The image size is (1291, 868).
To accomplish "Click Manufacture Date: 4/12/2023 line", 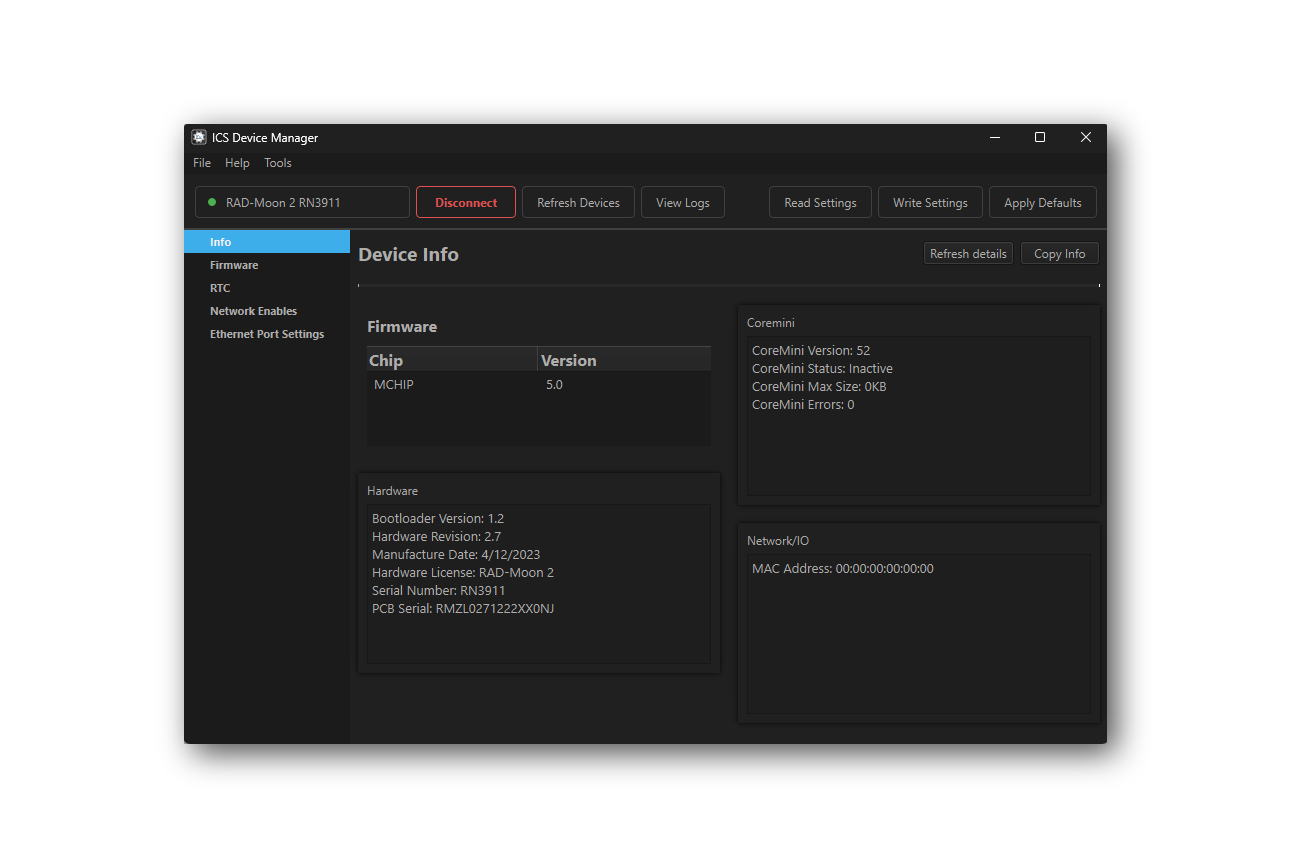I will tap(456, 555).
